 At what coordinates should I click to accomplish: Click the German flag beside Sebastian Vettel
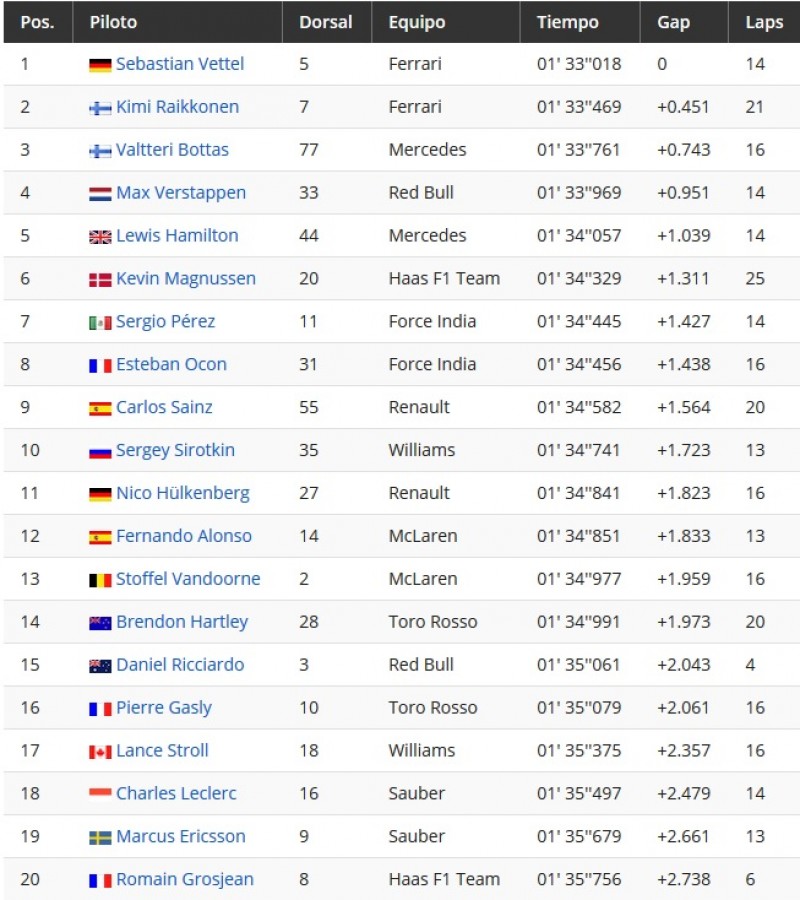100,65
